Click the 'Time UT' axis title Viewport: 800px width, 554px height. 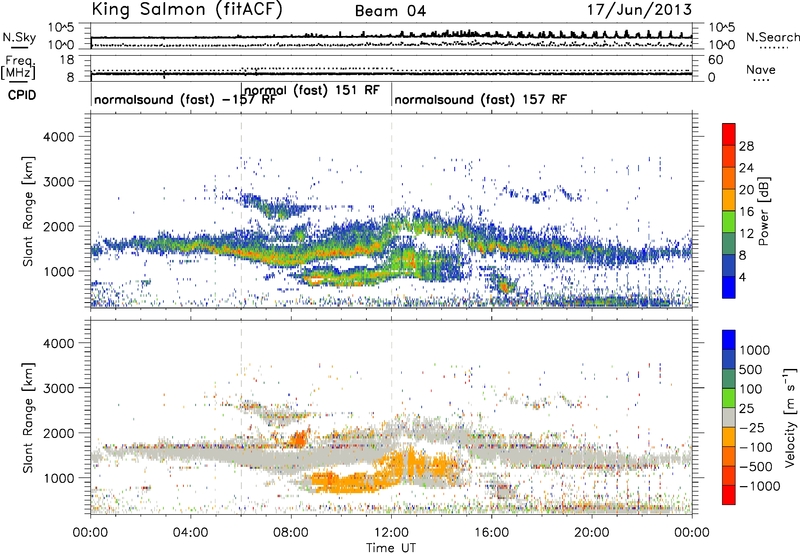click(x=391, y=548)
